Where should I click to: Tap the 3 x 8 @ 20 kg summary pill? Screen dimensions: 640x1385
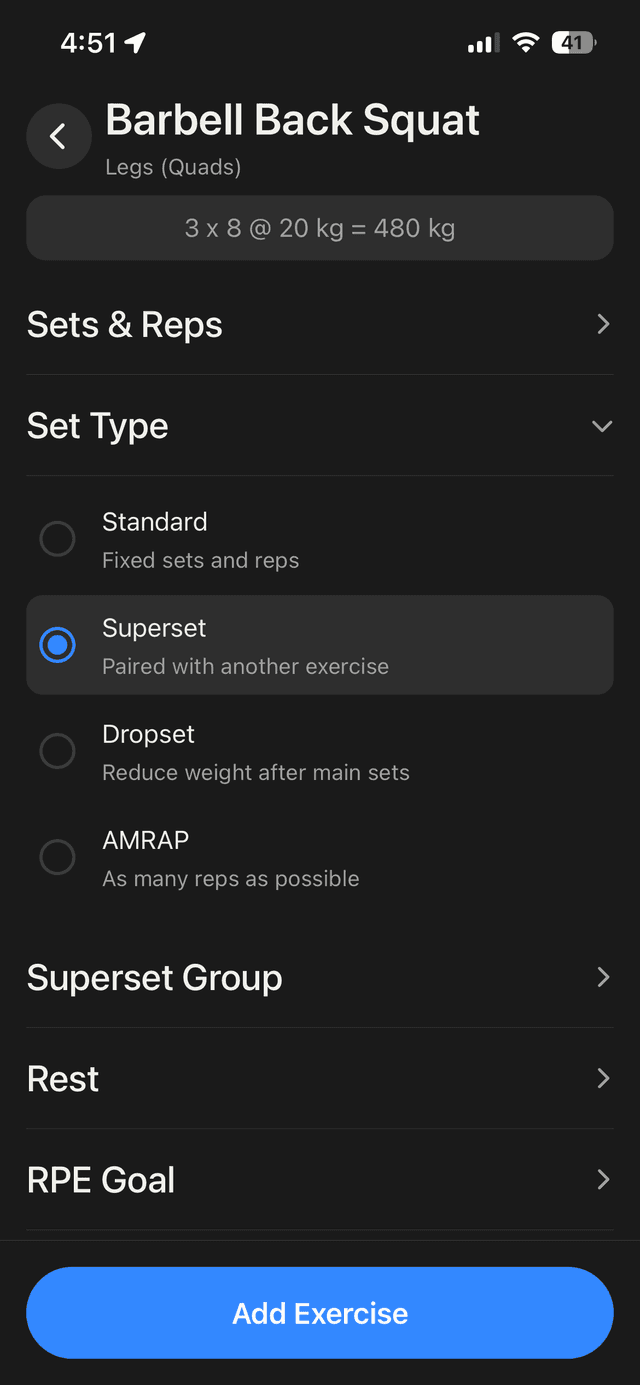[320, 228]
